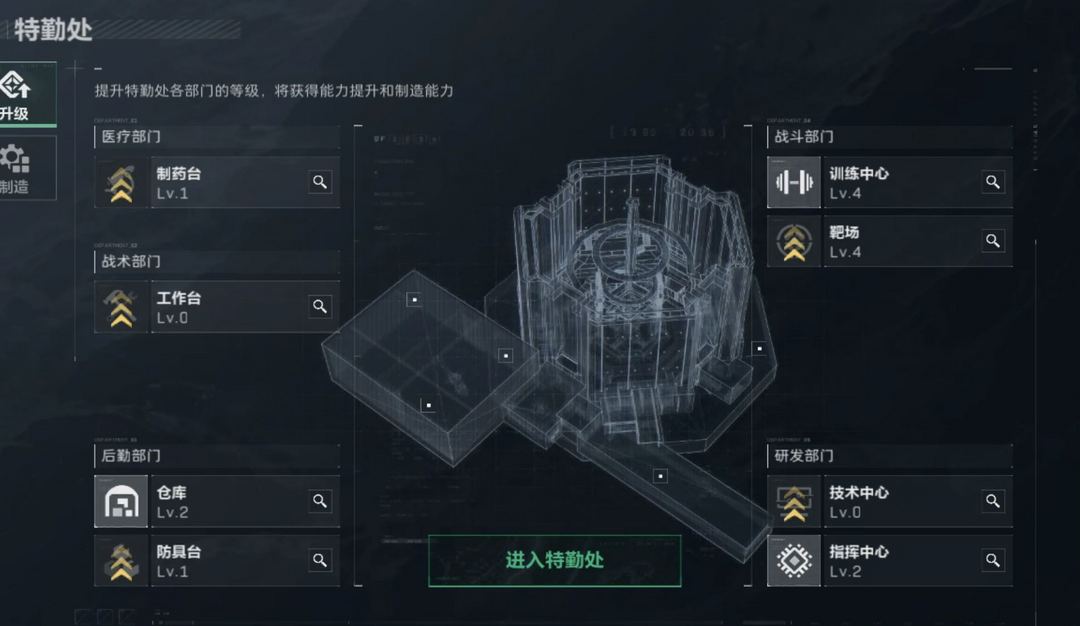Click the marker on the model's long corridor
Viewport: 1080px width, 626px height.
pyautogui.click(x=661, y=475)
